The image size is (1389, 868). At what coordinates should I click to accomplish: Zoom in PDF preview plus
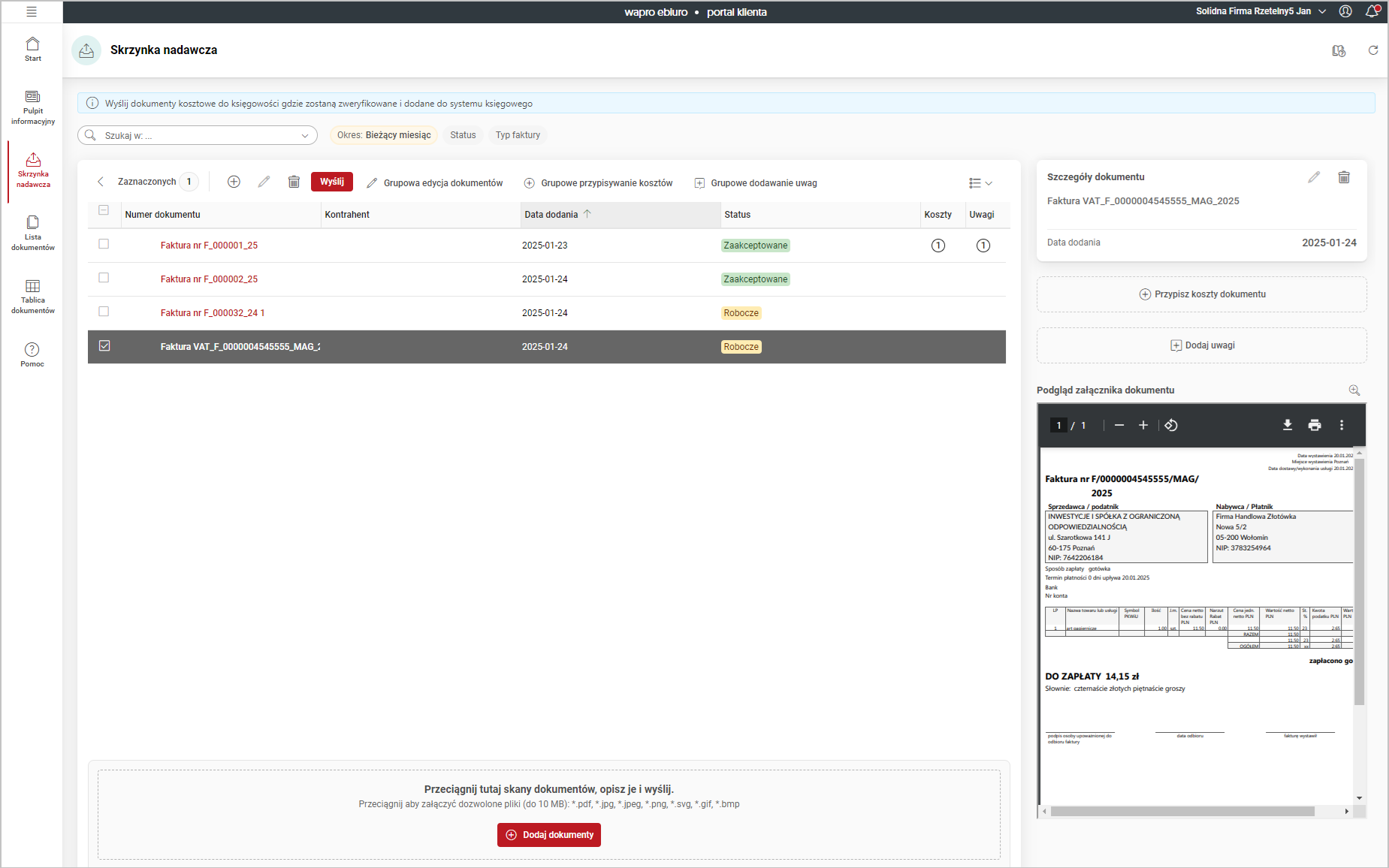point(1143,425)
